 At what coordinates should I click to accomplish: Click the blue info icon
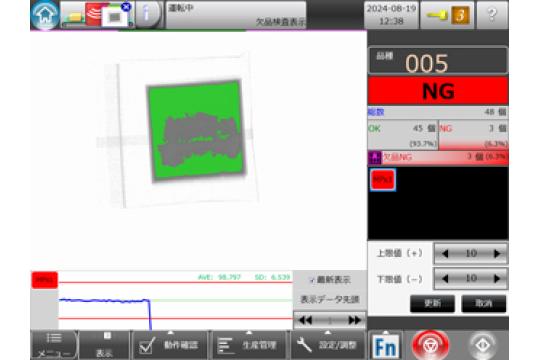click(148, 14)
